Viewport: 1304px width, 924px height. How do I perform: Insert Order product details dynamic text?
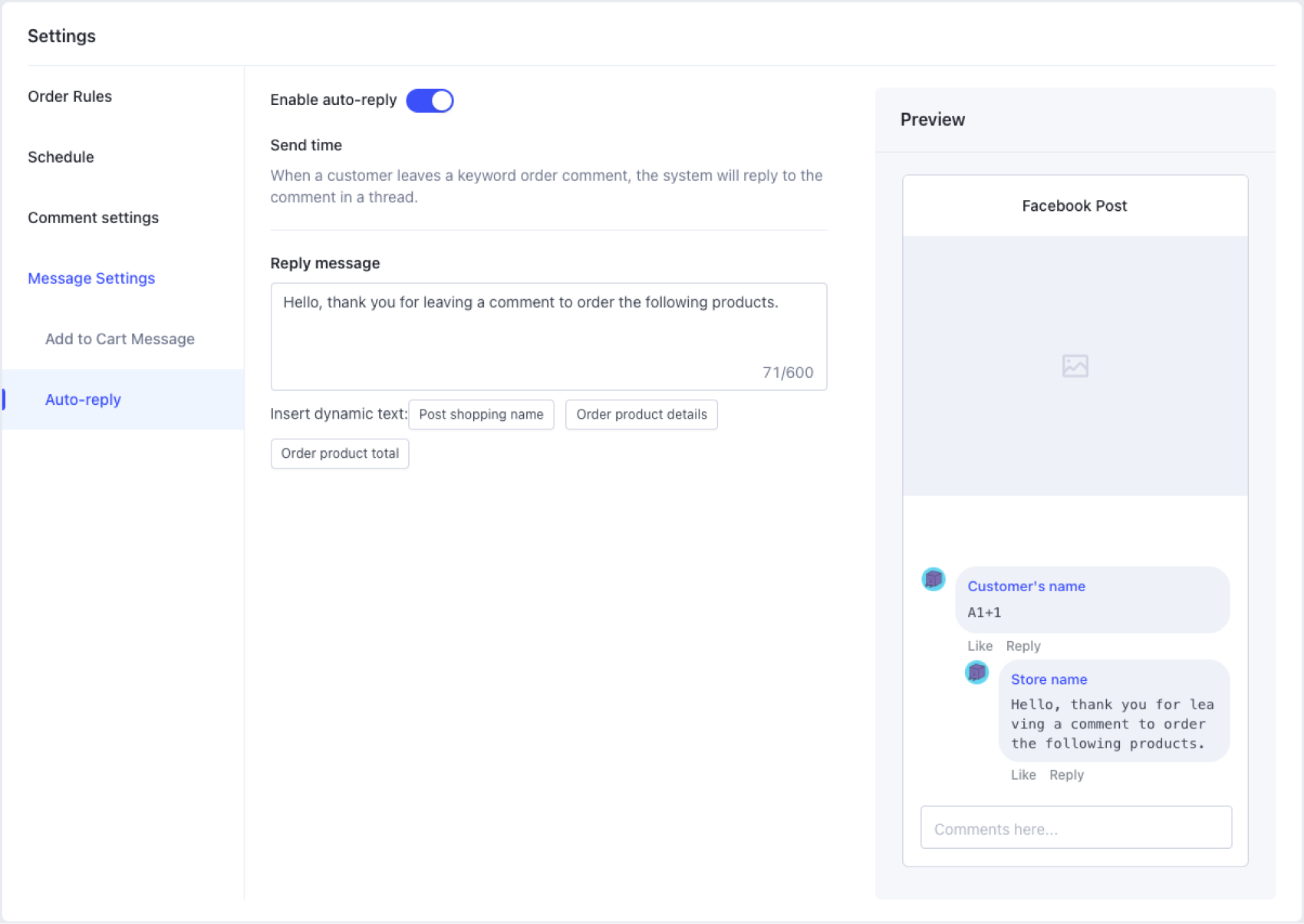(641, 415)
